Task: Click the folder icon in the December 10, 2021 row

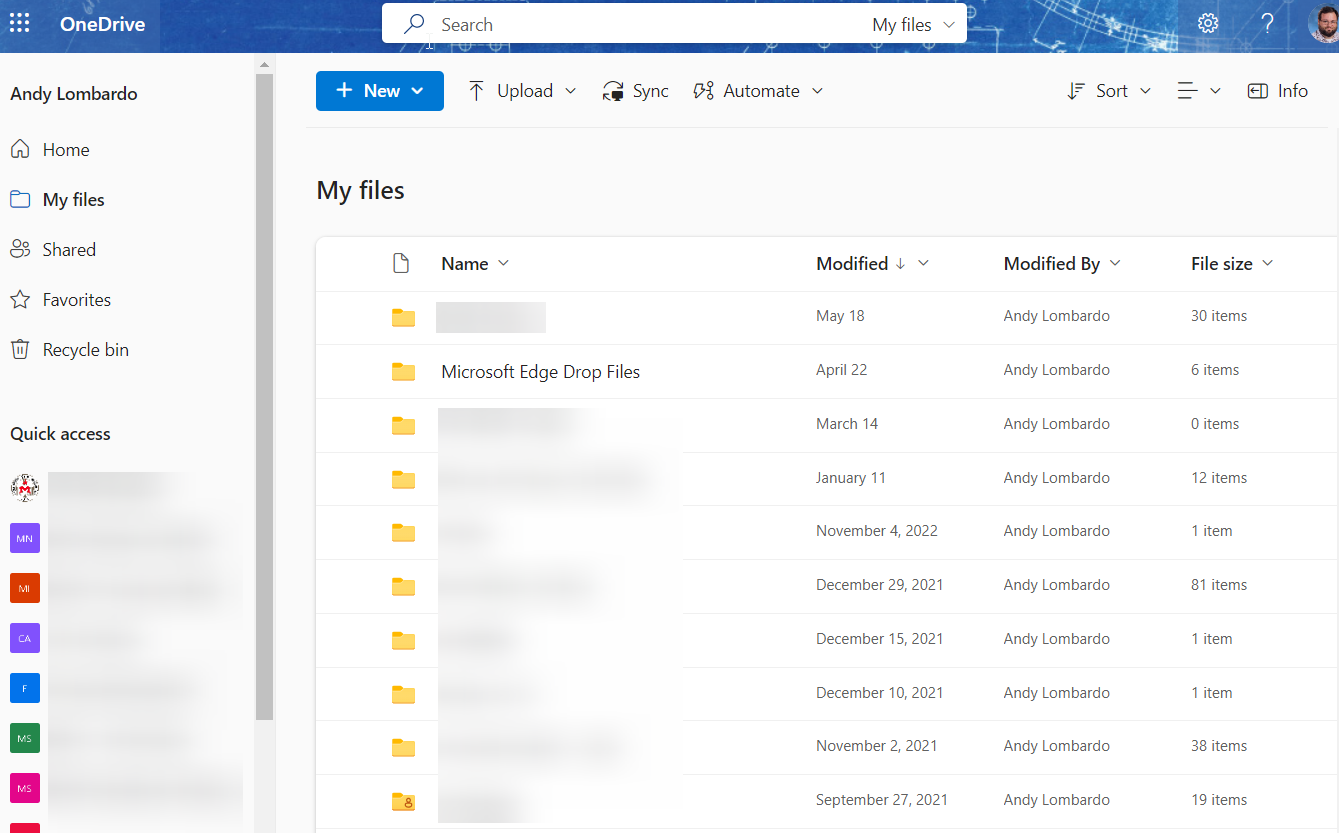Action: click(403, 695)
